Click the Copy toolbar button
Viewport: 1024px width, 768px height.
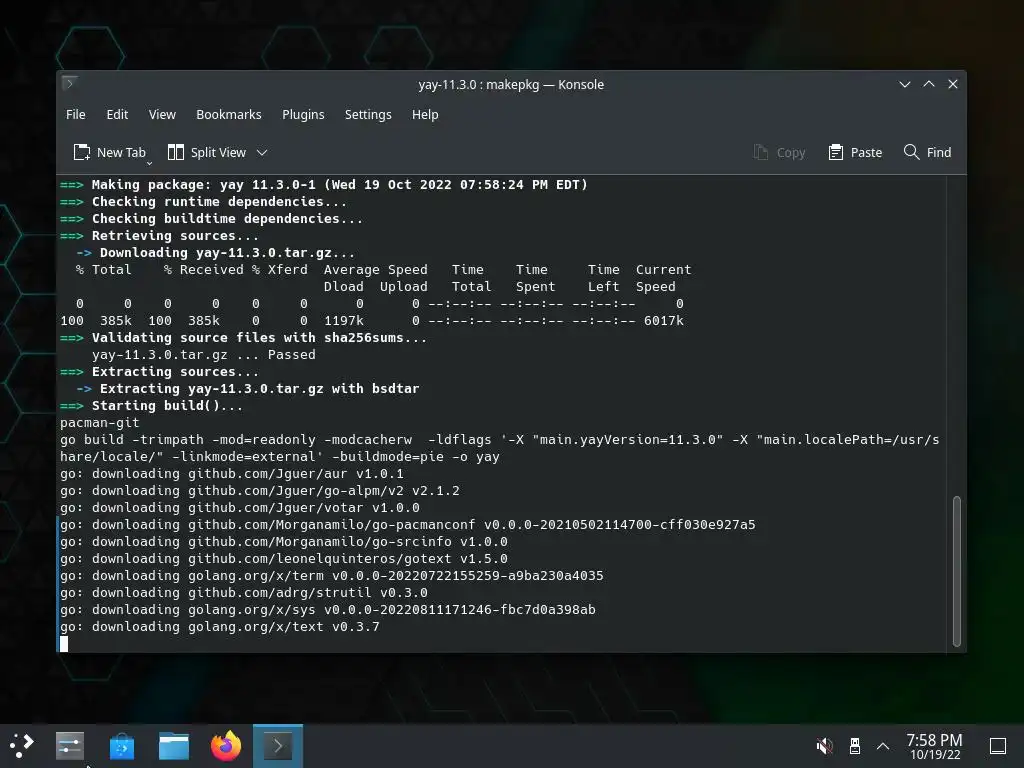point(779,152)
